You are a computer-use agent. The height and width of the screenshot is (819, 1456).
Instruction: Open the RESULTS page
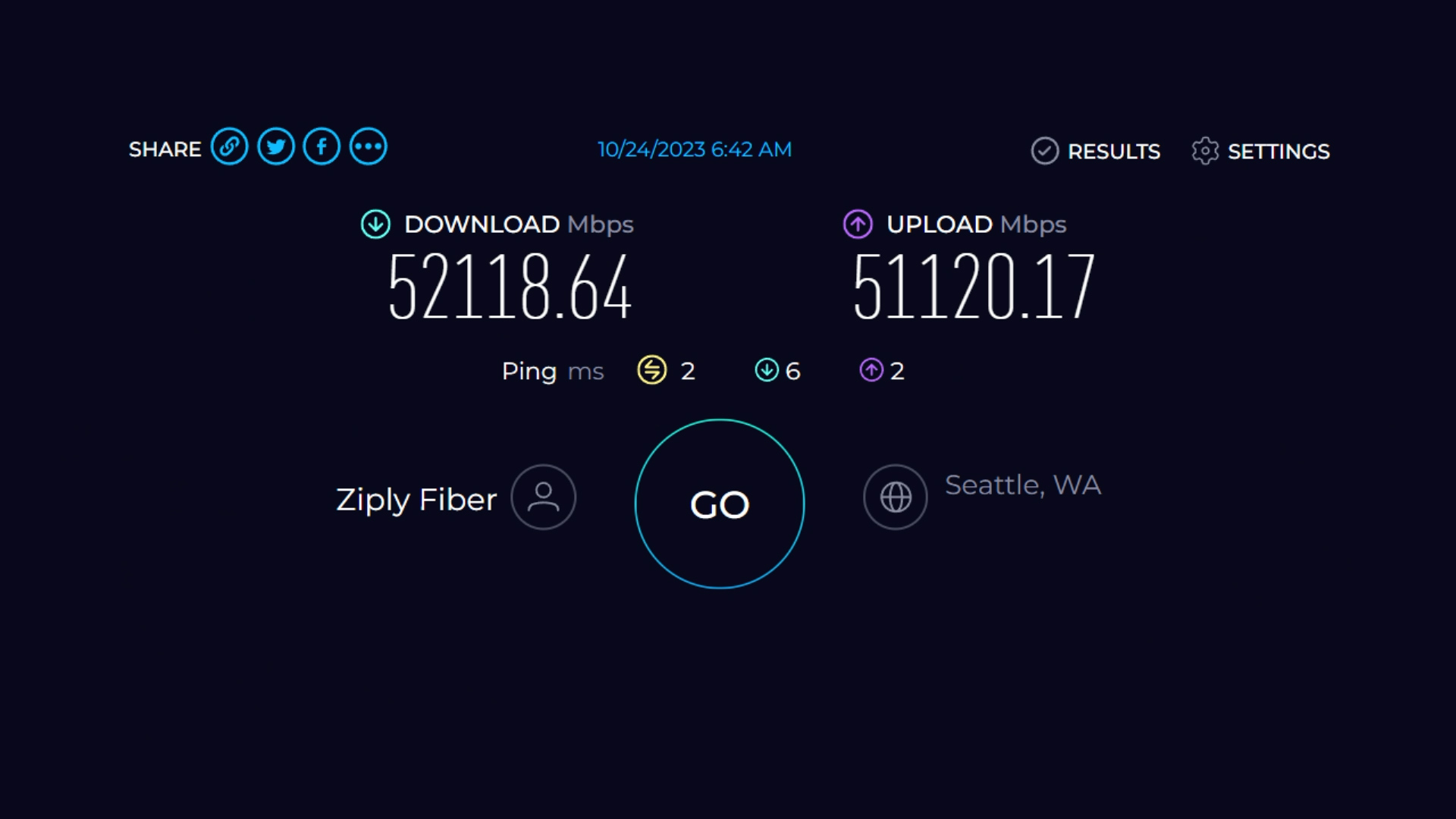click(x=1113, y=152)
